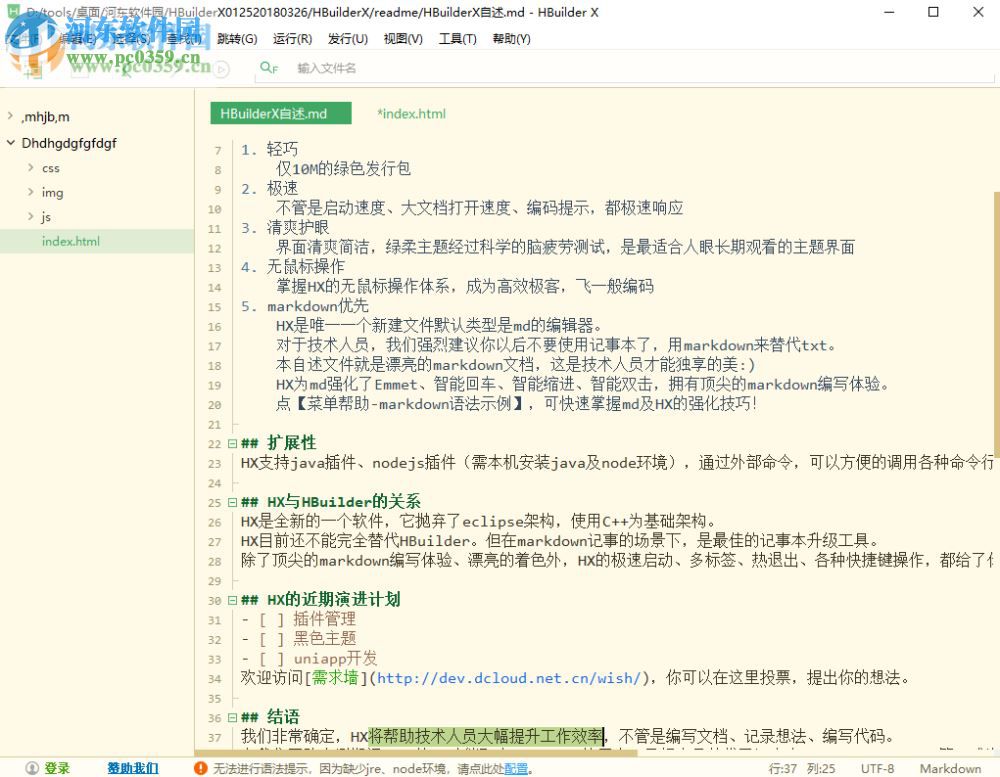Screen dimensions: 1000x777
Task: Click the js folder label
Action: (x=46, y=217)
